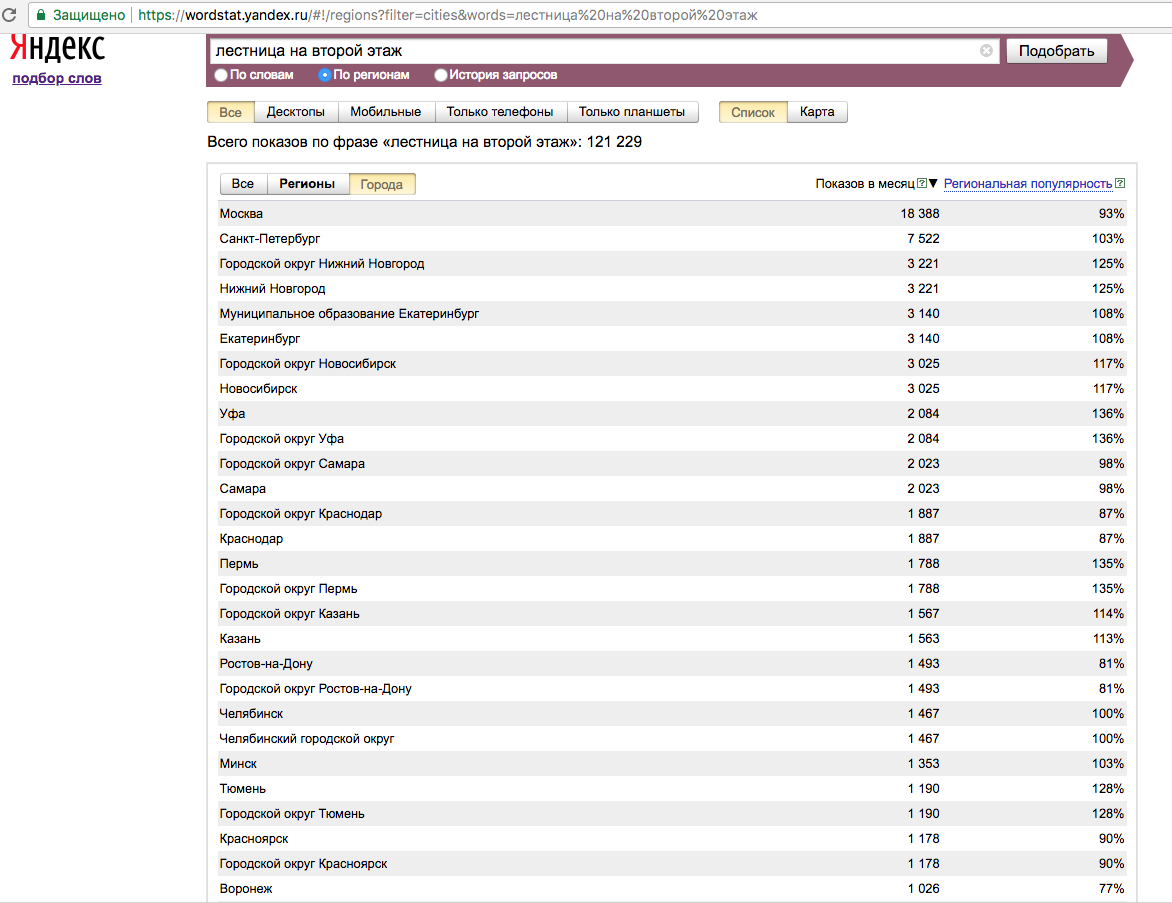Toggle sort arrow next to Показов в месяц
Viewport: 1172px width, 903px height.
tap(934, 184)
